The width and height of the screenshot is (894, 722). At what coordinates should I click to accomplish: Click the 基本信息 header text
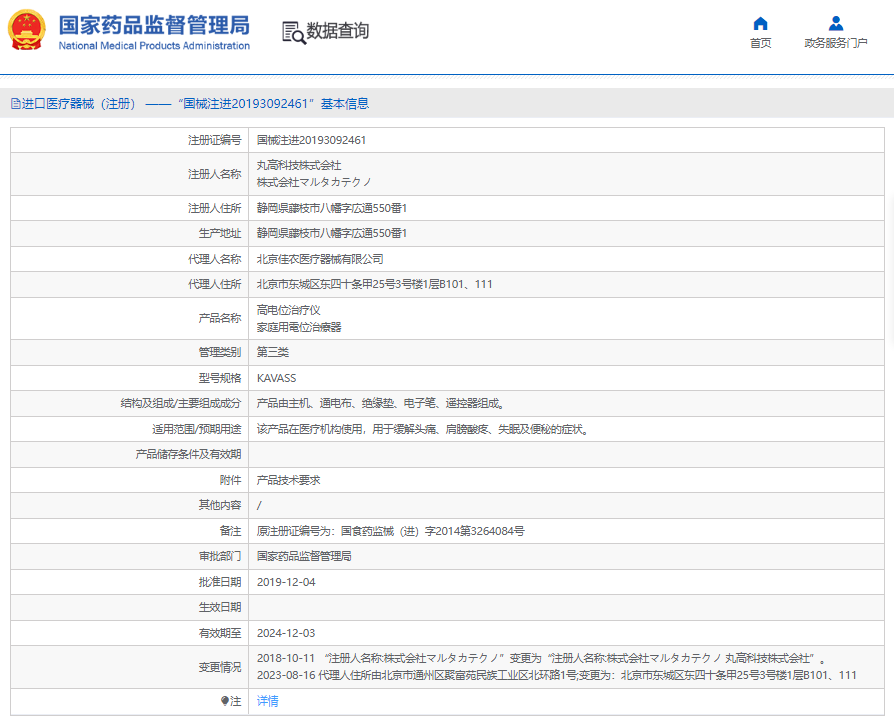point(344,104)
